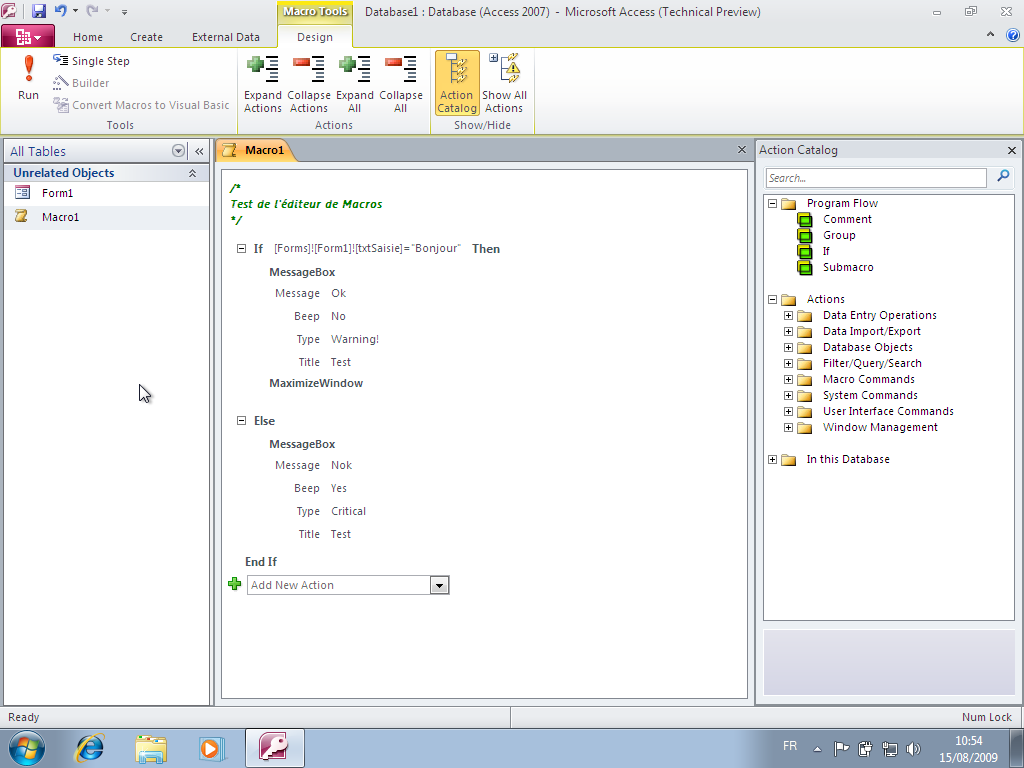
Task: Click into the Add New Action box
Action: (338, 585)
